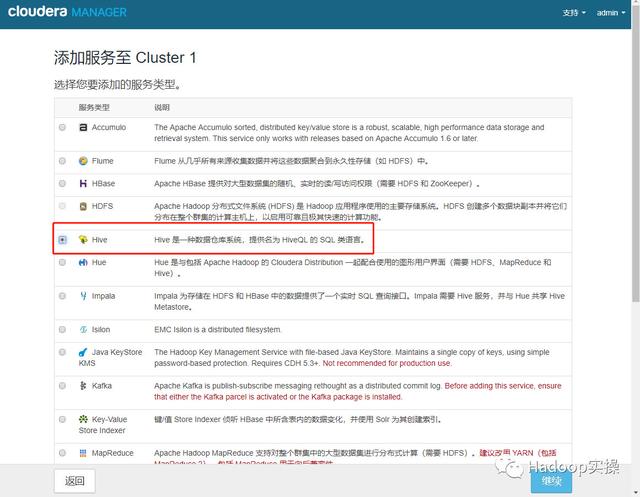The image size is (640, 497).
Task: Click the Key-Value Store Indexer icon
Action: point(83,419)
